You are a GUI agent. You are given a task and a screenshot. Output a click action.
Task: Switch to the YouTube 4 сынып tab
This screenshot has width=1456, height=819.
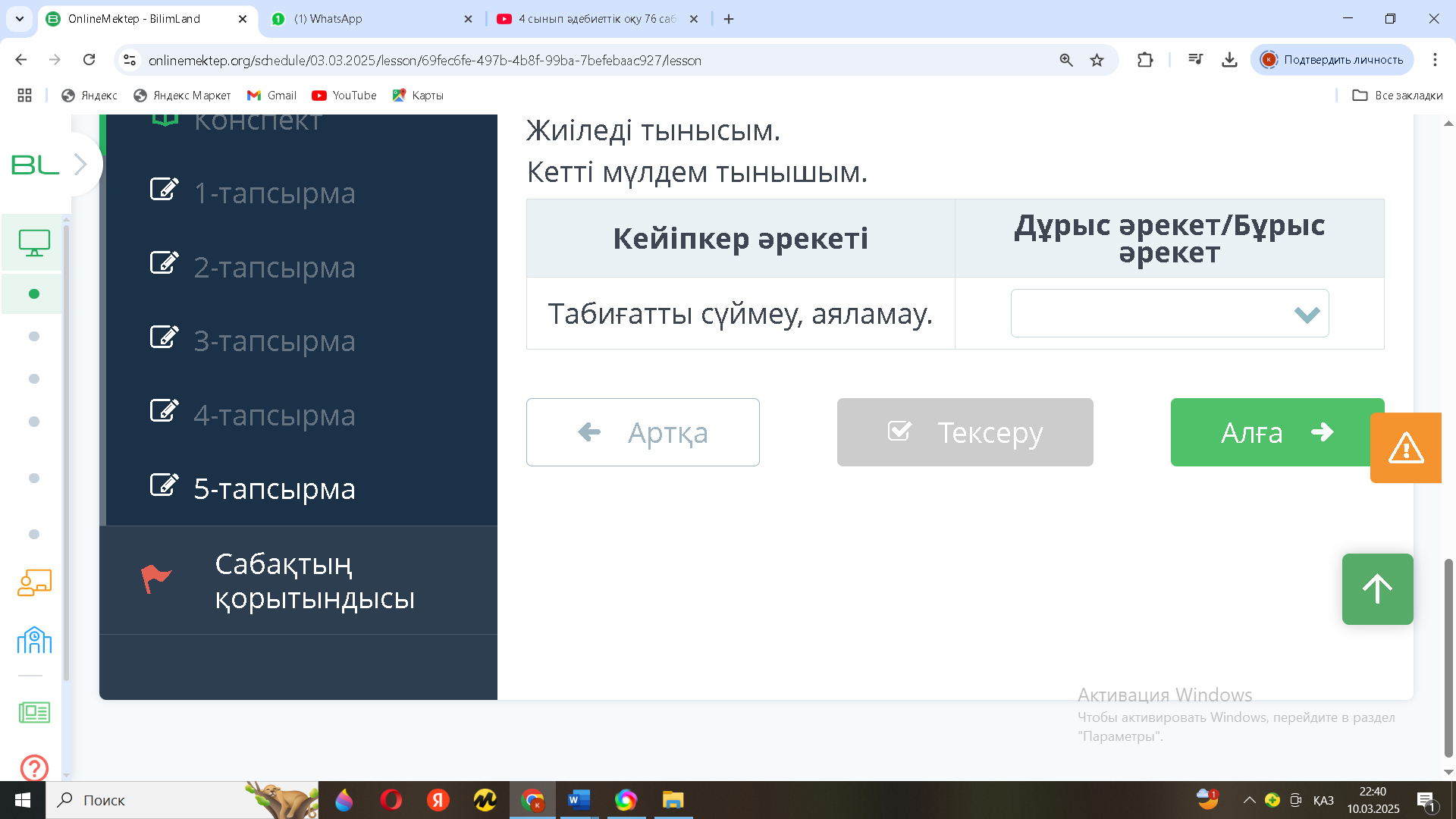point(595,19)
